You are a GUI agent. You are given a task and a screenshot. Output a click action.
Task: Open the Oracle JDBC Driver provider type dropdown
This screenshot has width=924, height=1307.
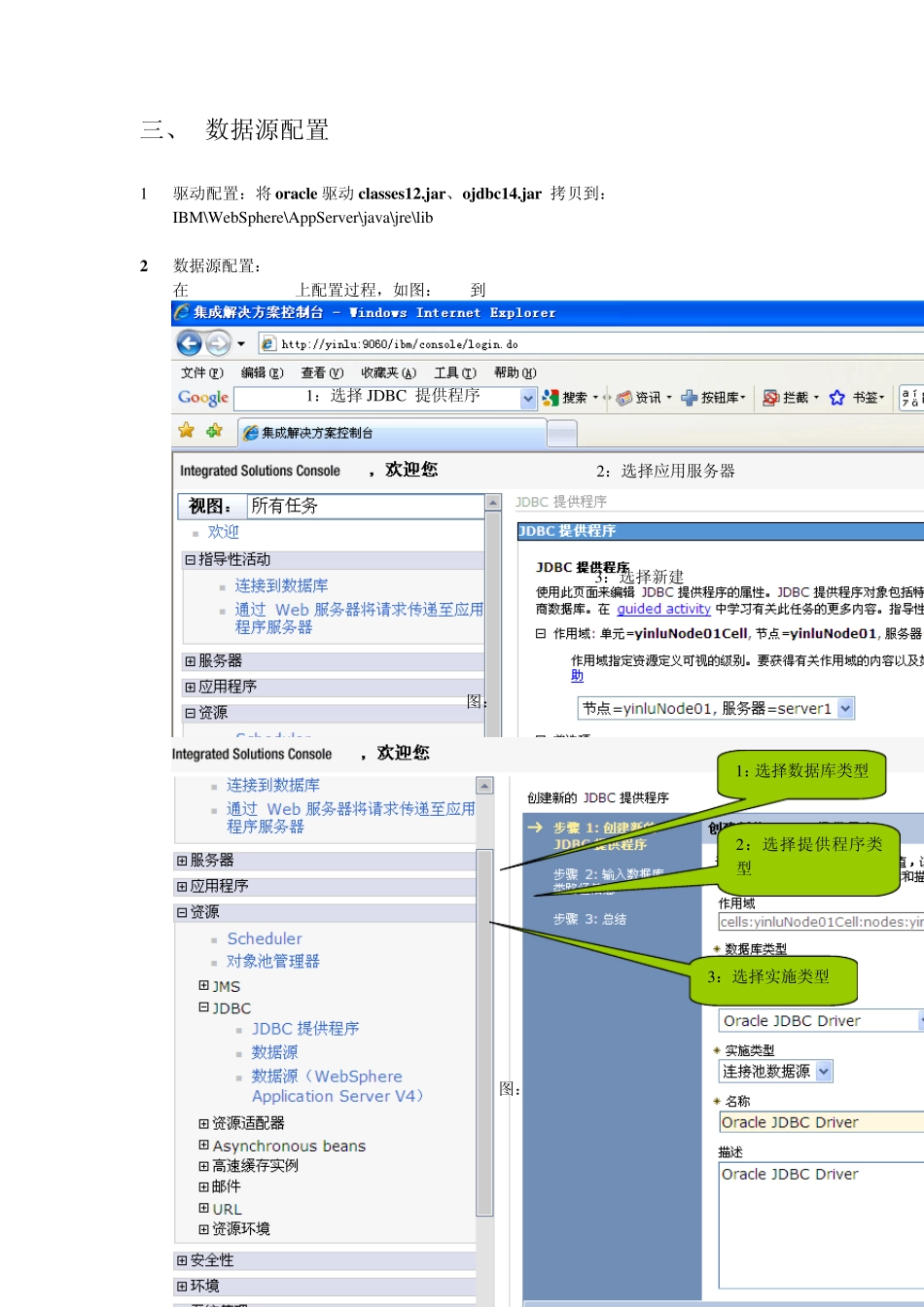pyautogui.click(x=821, y=1020)
